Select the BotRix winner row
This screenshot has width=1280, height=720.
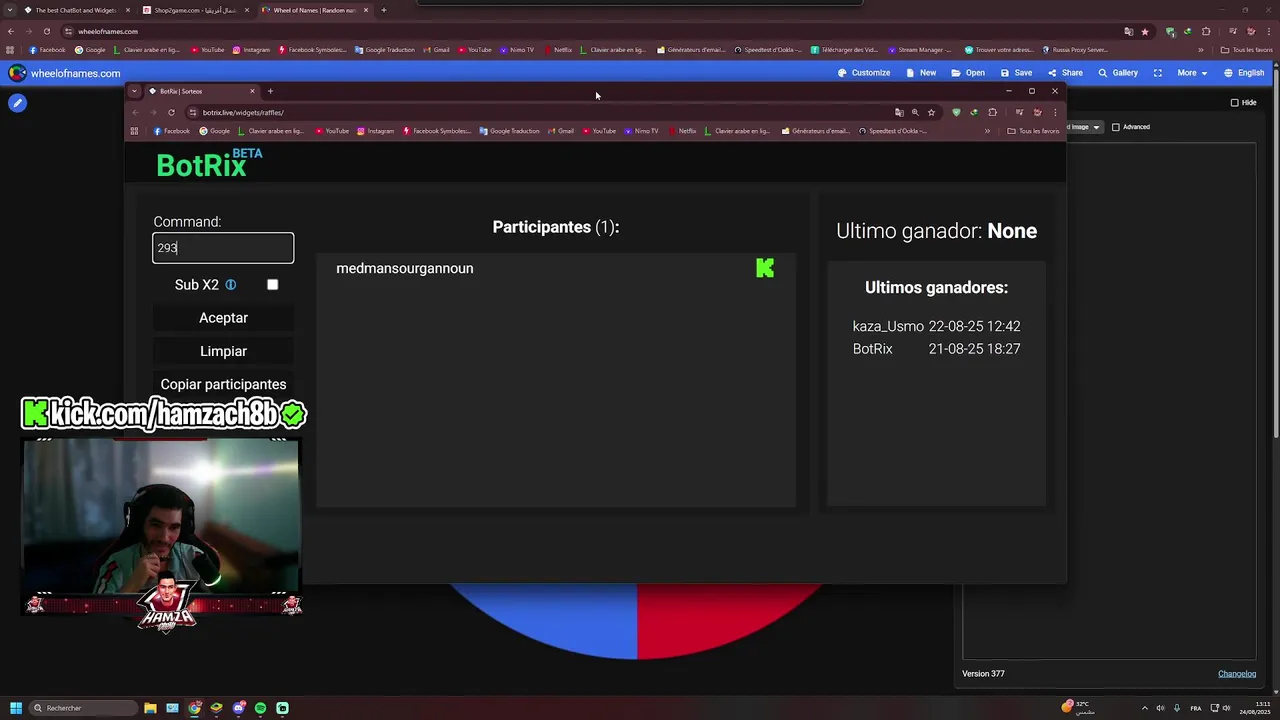pos(936,349)
